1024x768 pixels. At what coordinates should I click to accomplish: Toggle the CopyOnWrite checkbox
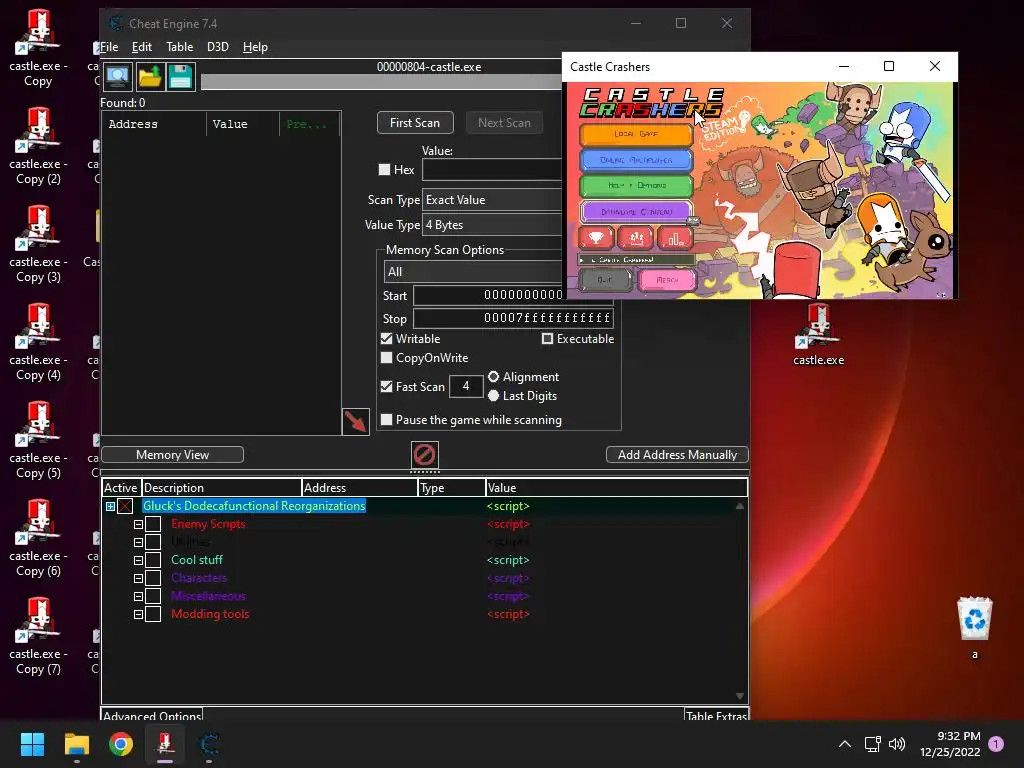(387, 357)
